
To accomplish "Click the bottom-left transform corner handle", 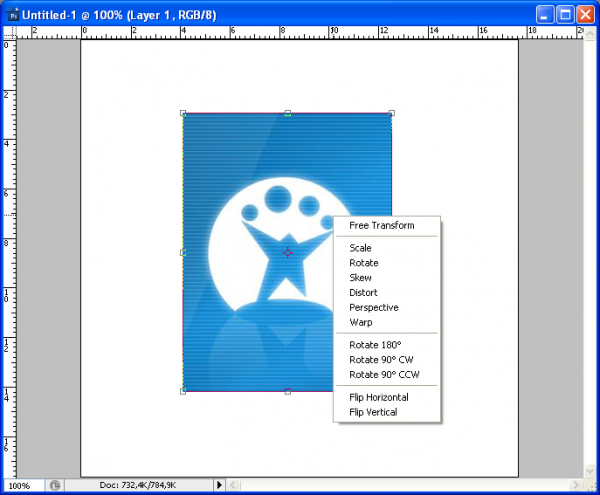I will point(183,391).
